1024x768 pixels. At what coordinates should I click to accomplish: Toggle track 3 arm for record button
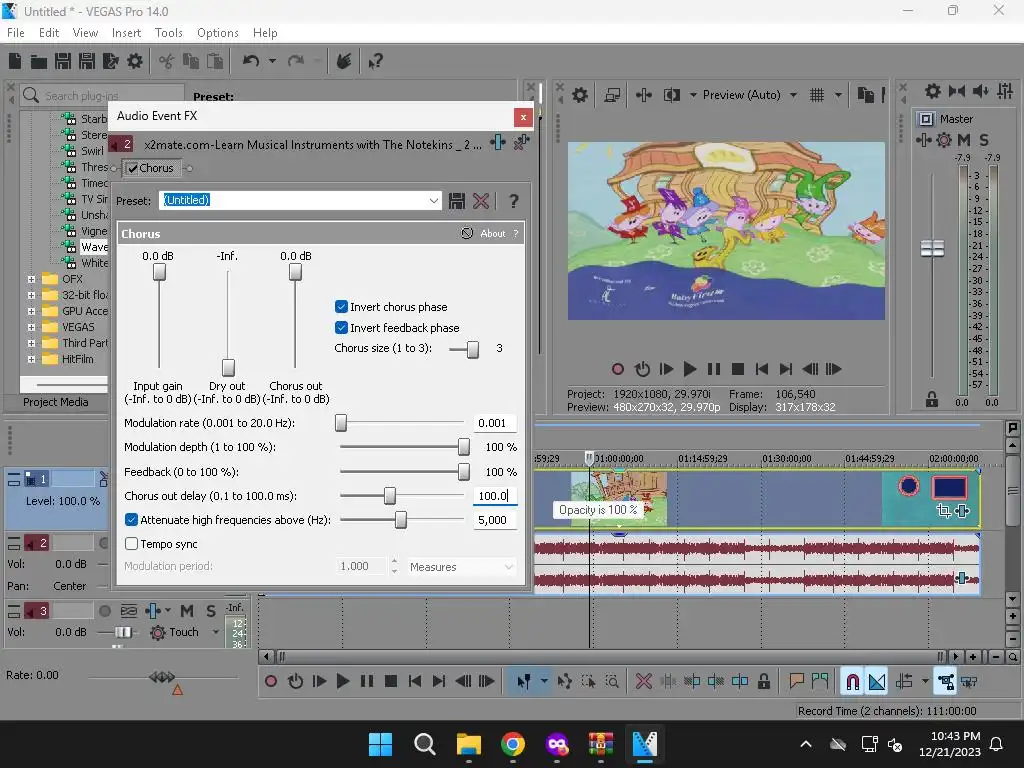coord(104,611)
